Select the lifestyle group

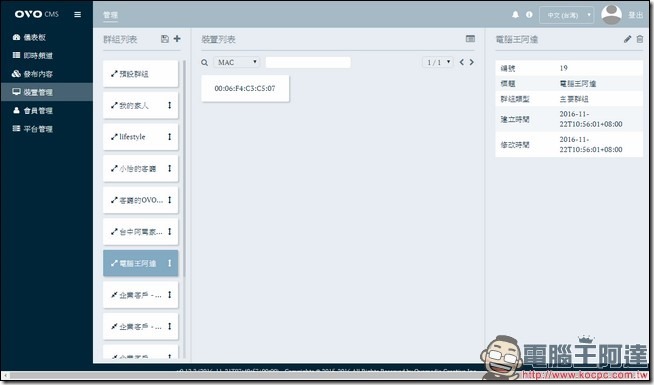tap(141, 137)
